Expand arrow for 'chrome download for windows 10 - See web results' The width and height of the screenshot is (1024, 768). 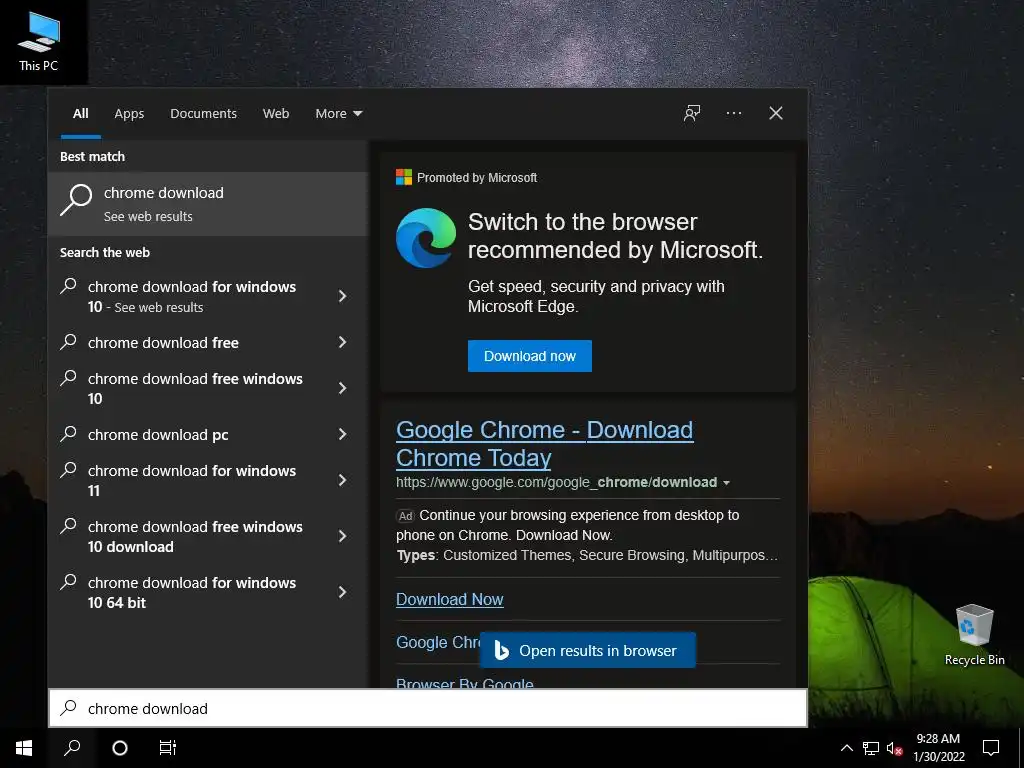point(342,296)
